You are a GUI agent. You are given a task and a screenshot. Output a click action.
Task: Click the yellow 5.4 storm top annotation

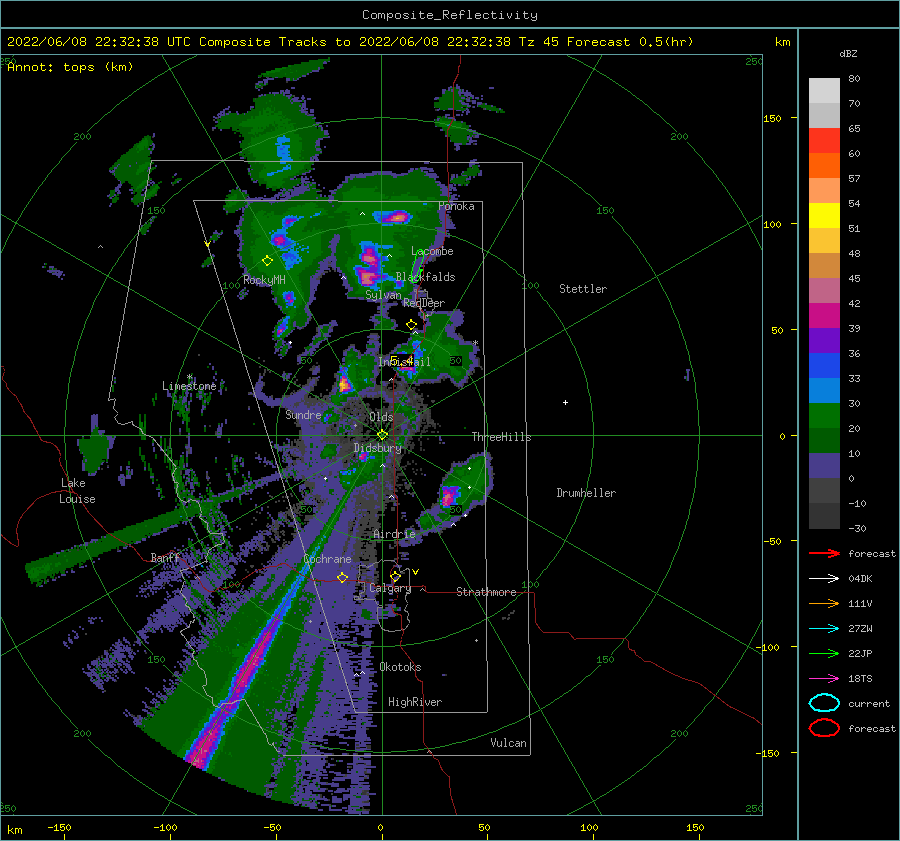pyautogui.click(x=401, y=361)
